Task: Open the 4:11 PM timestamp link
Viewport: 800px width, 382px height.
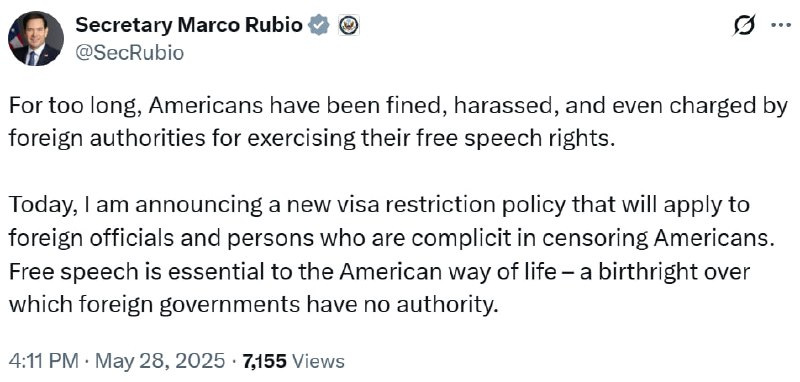Action: click(x=44, y=361)
